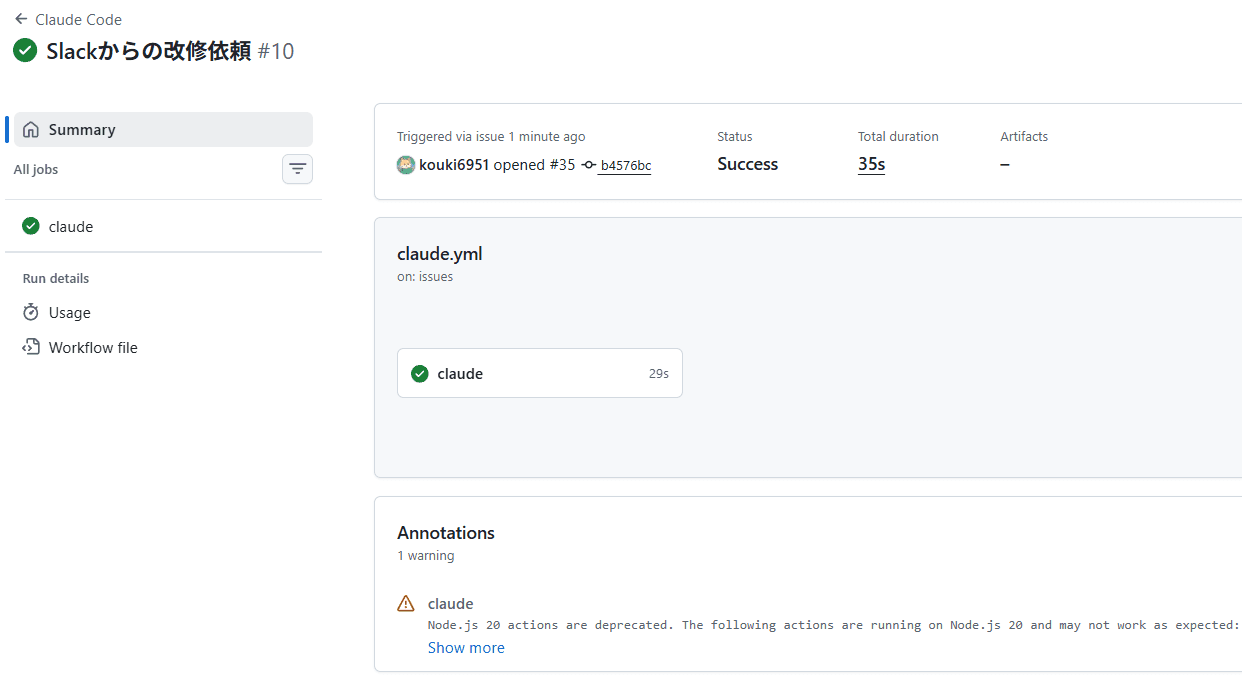Click the Summary home icon
This screenshot has width=1242, height=692.
click(31, 129)
